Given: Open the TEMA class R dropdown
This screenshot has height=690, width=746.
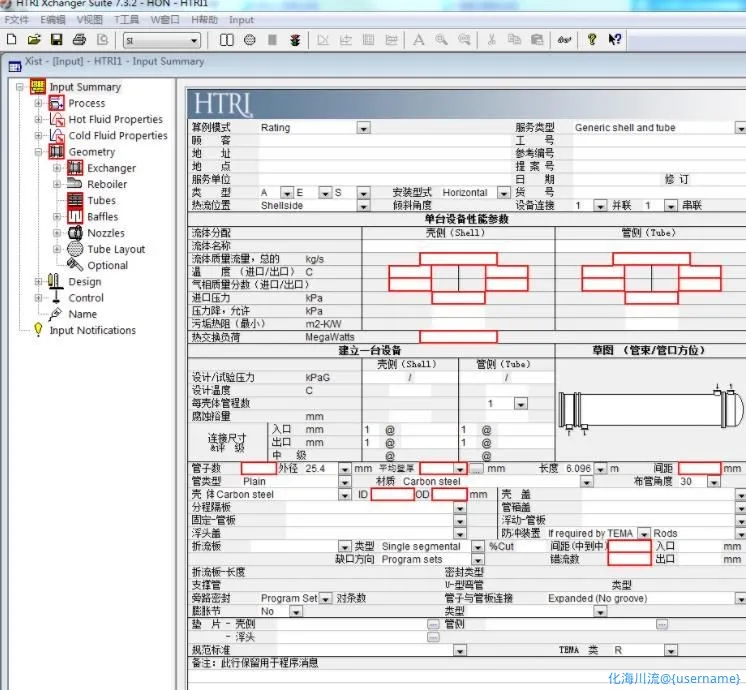Looking at the screenshot, I should tap(670, 650).
